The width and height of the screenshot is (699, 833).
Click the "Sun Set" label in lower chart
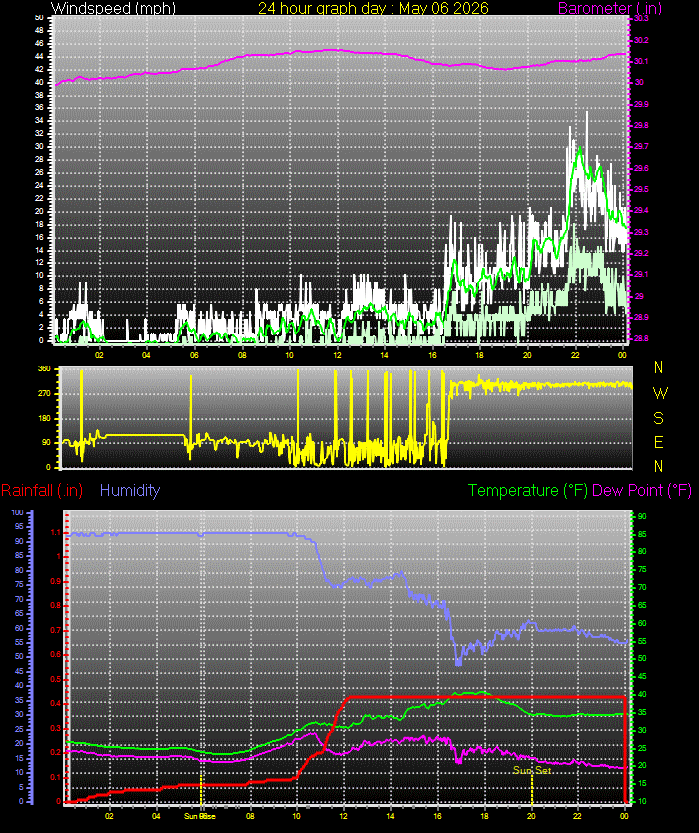click(532, 770)
